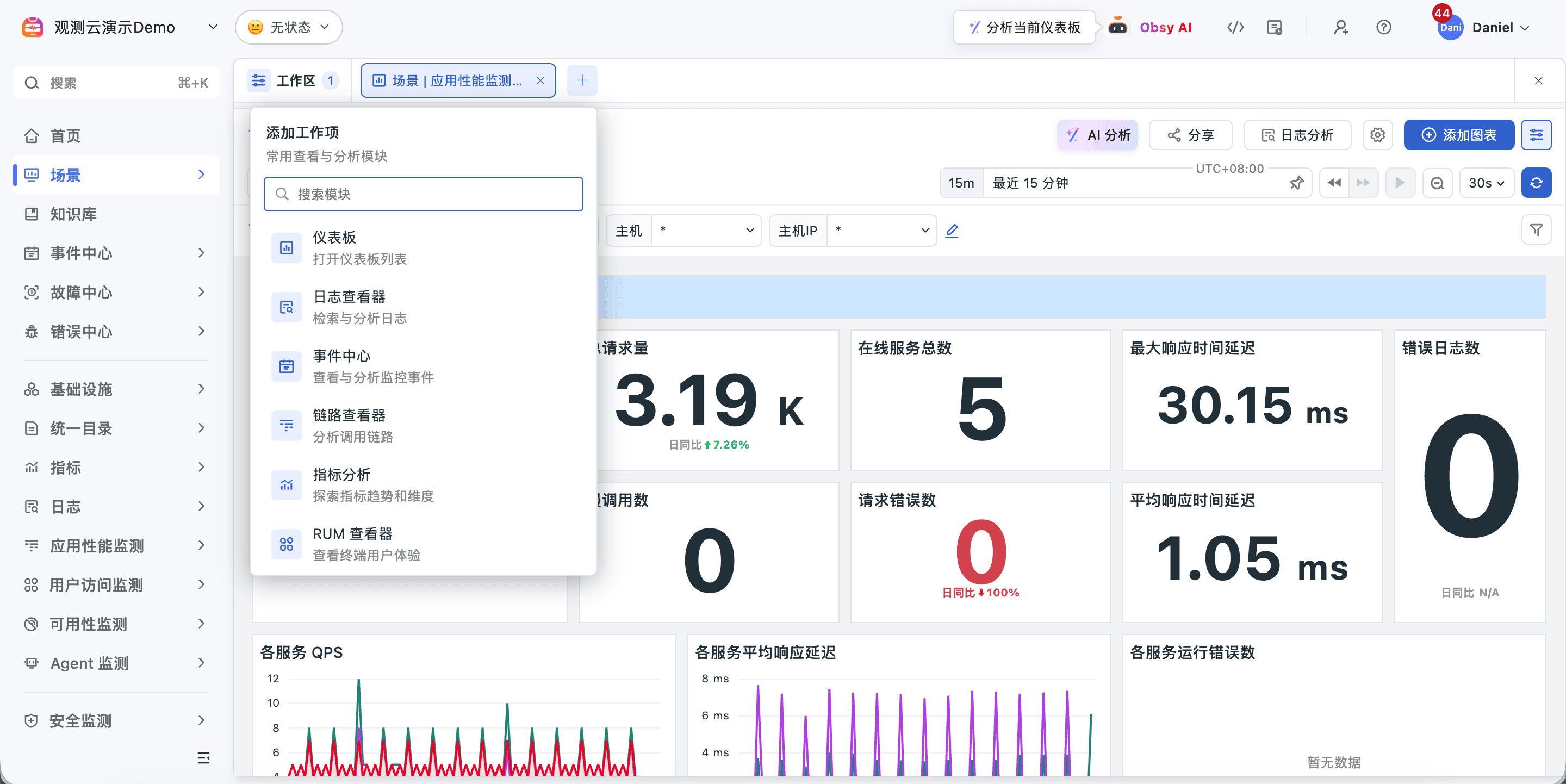Select 日志查看器 module
The height and width of the screenshot is (784, 1566).
(423, 307)
